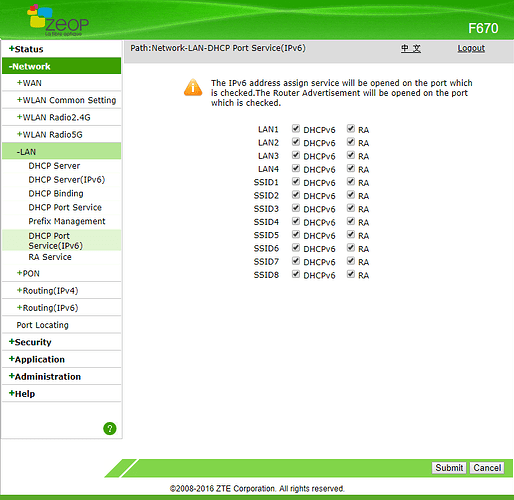Click the Logout link

(471, 48)
